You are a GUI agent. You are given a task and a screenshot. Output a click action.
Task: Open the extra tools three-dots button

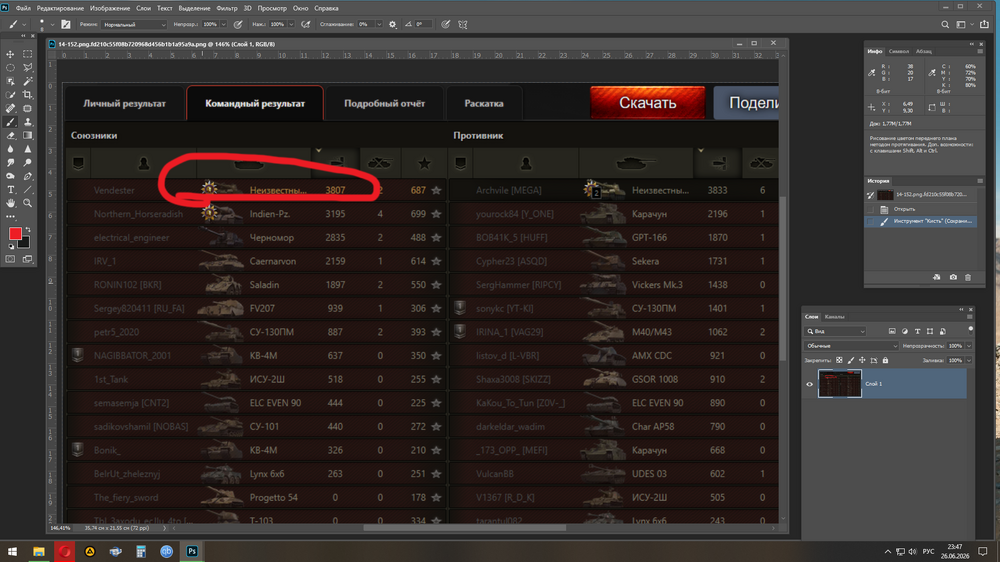10,217
